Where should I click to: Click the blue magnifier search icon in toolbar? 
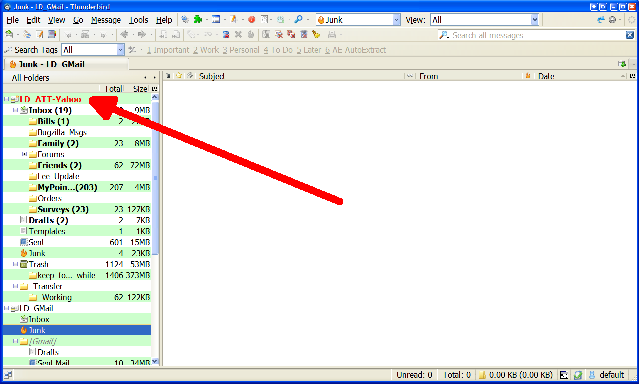(x=298, y=19)
